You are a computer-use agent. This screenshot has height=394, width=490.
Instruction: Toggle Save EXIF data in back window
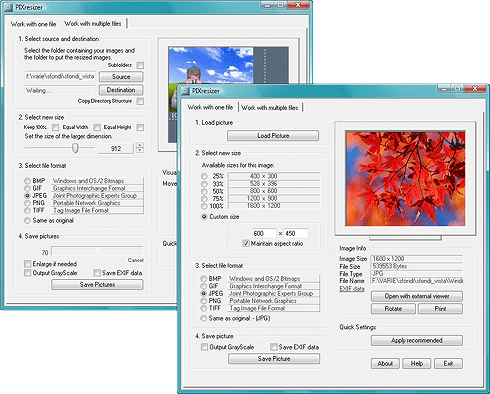97,273
